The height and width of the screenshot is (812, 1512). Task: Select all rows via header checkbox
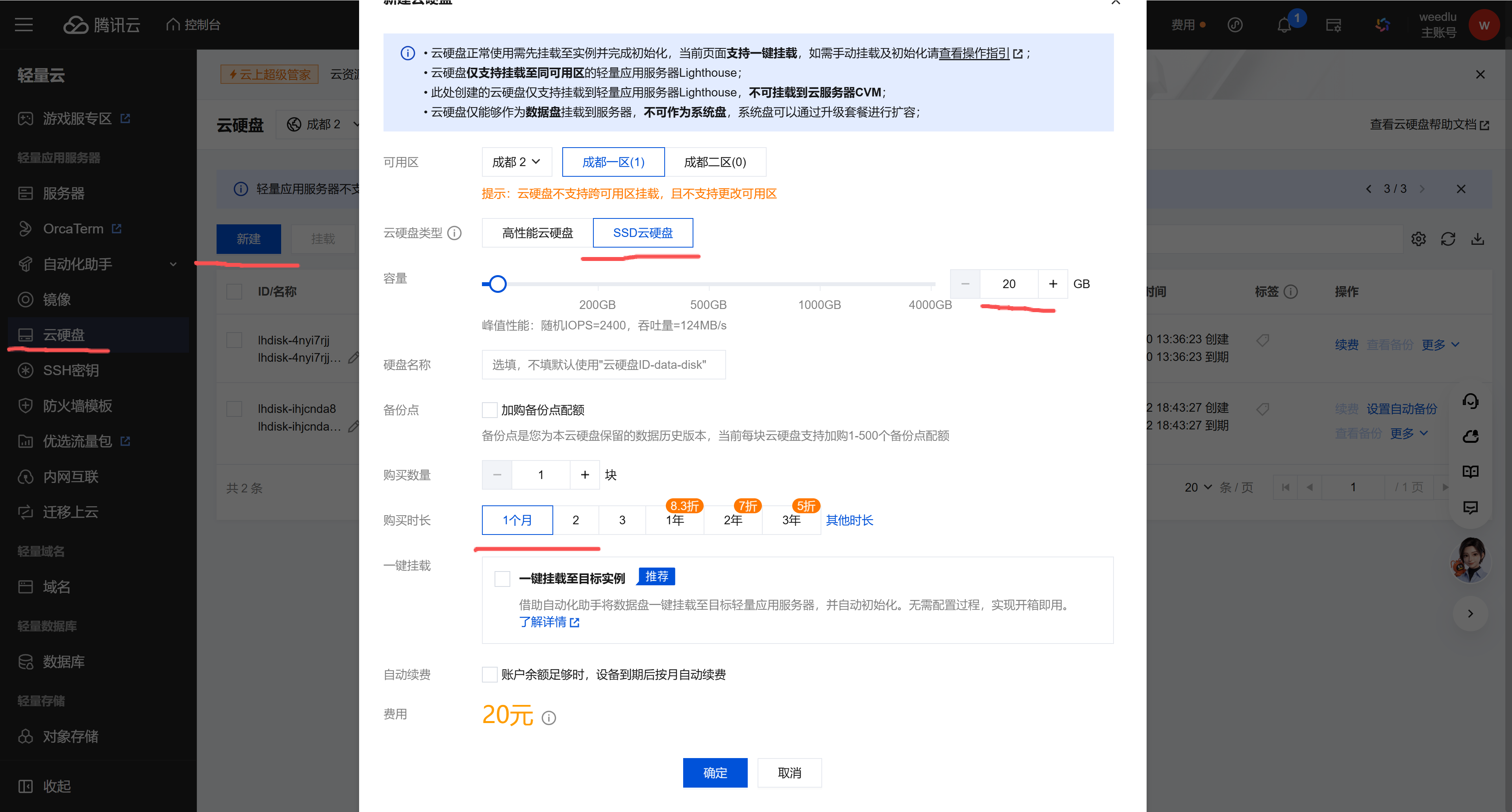click(234, 292)
